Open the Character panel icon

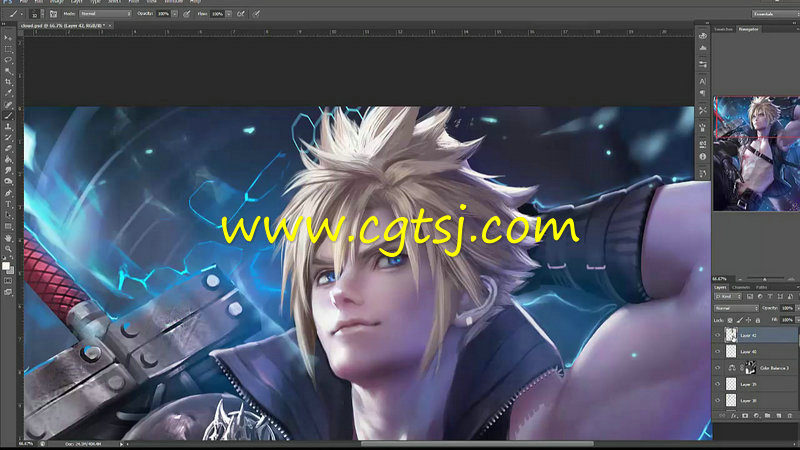703,81
